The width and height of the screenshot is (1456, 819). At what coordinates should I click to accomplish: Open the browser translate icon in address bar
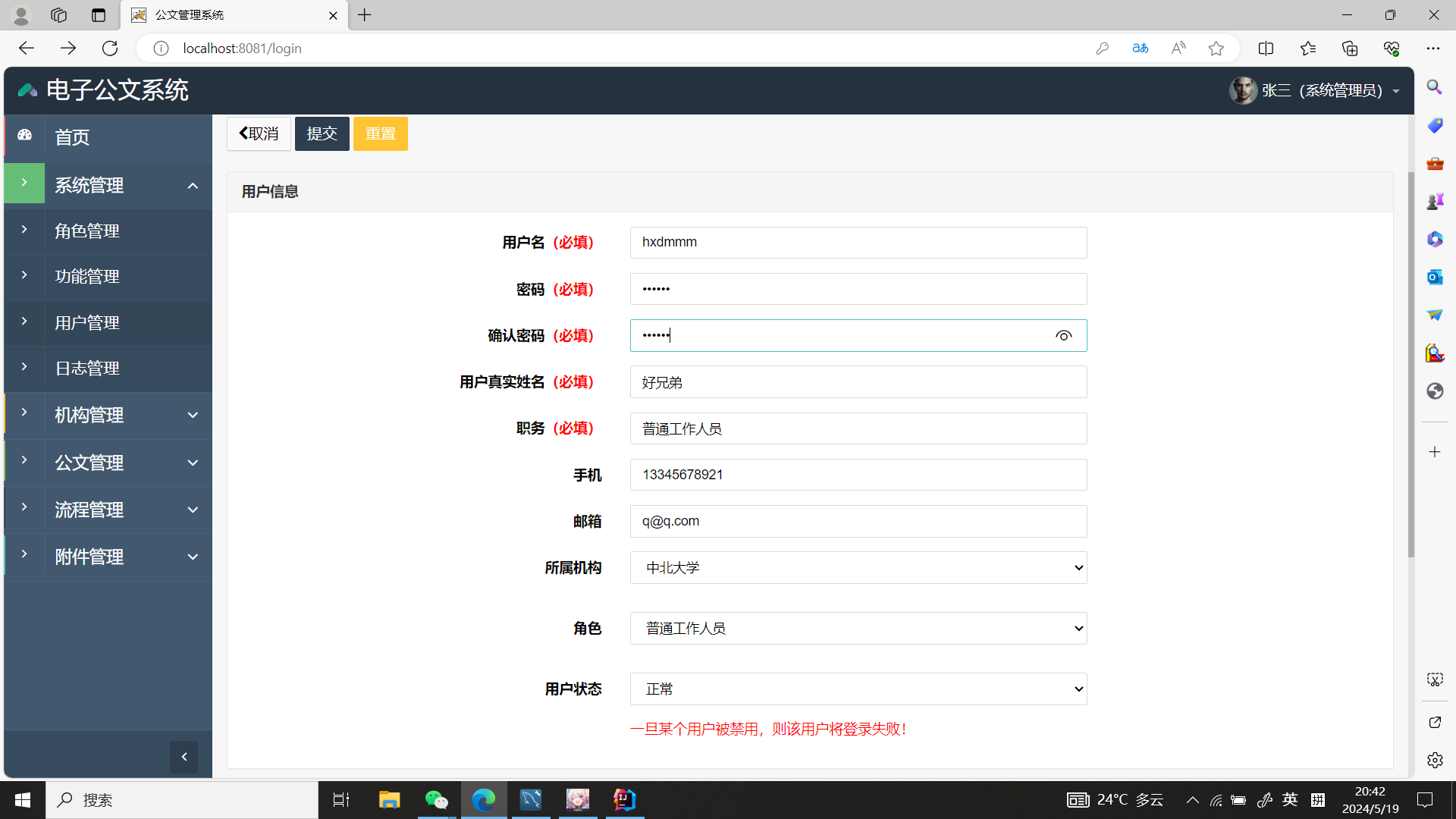(x=1140, y=49)
